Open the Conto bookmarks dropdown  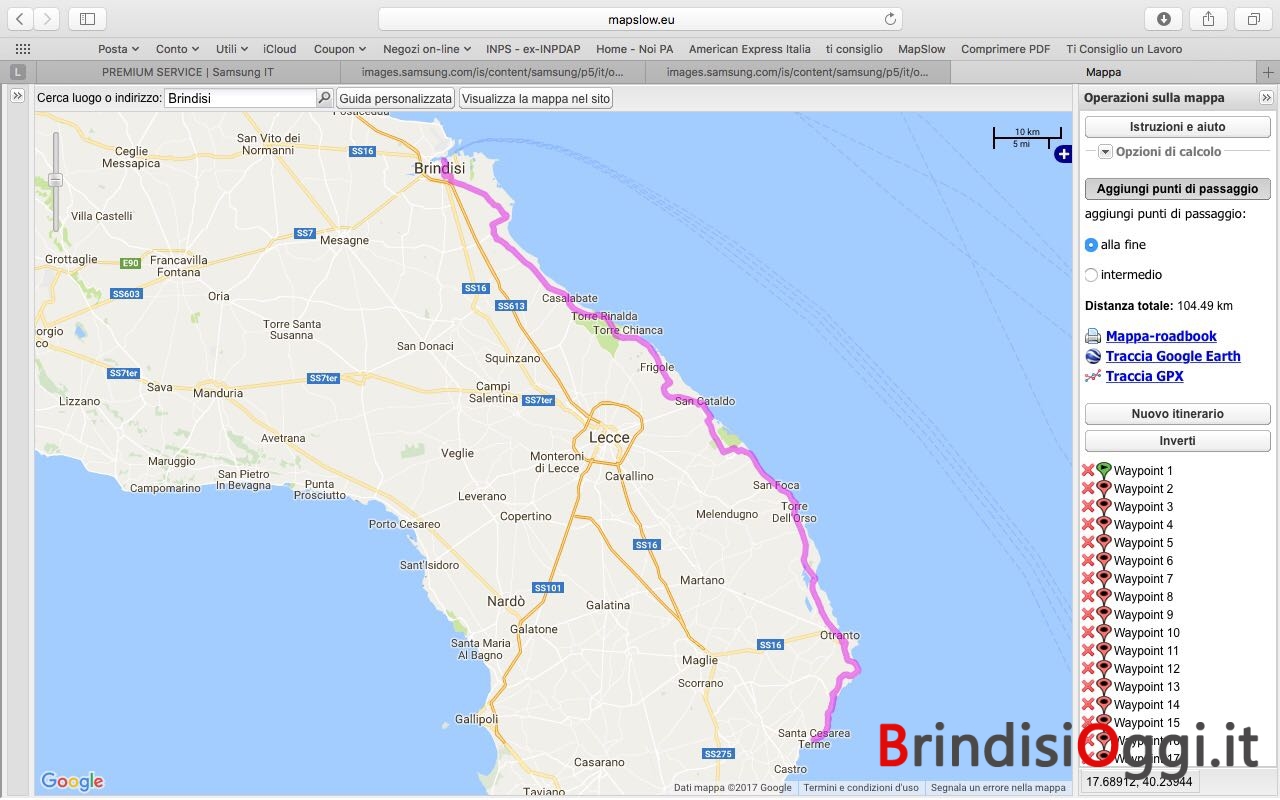tap(177, 49)
